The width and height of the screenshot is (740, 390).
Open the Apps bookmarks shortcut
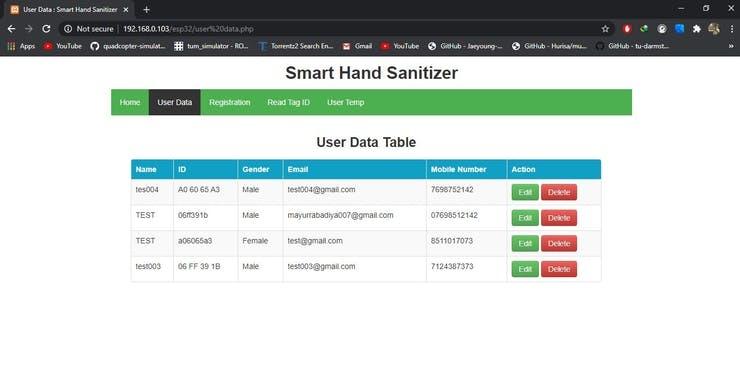(21, 46)
